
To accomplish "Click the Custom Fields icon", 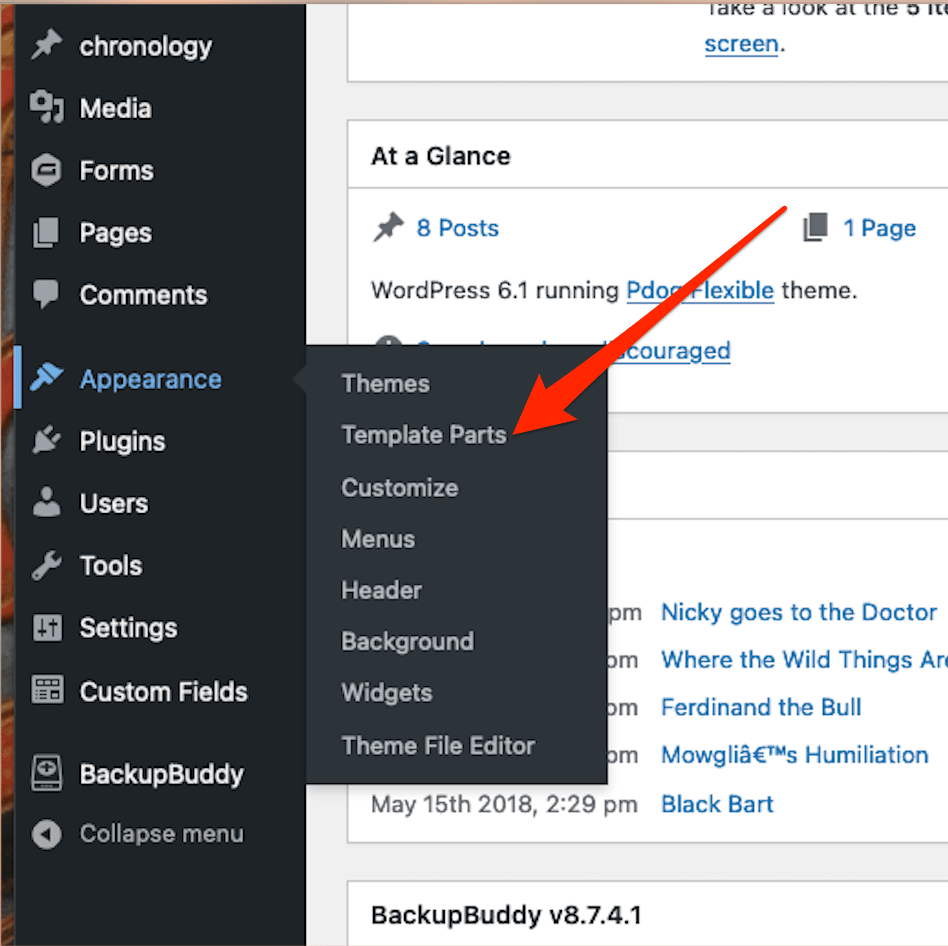I will (x=47, y=691).
